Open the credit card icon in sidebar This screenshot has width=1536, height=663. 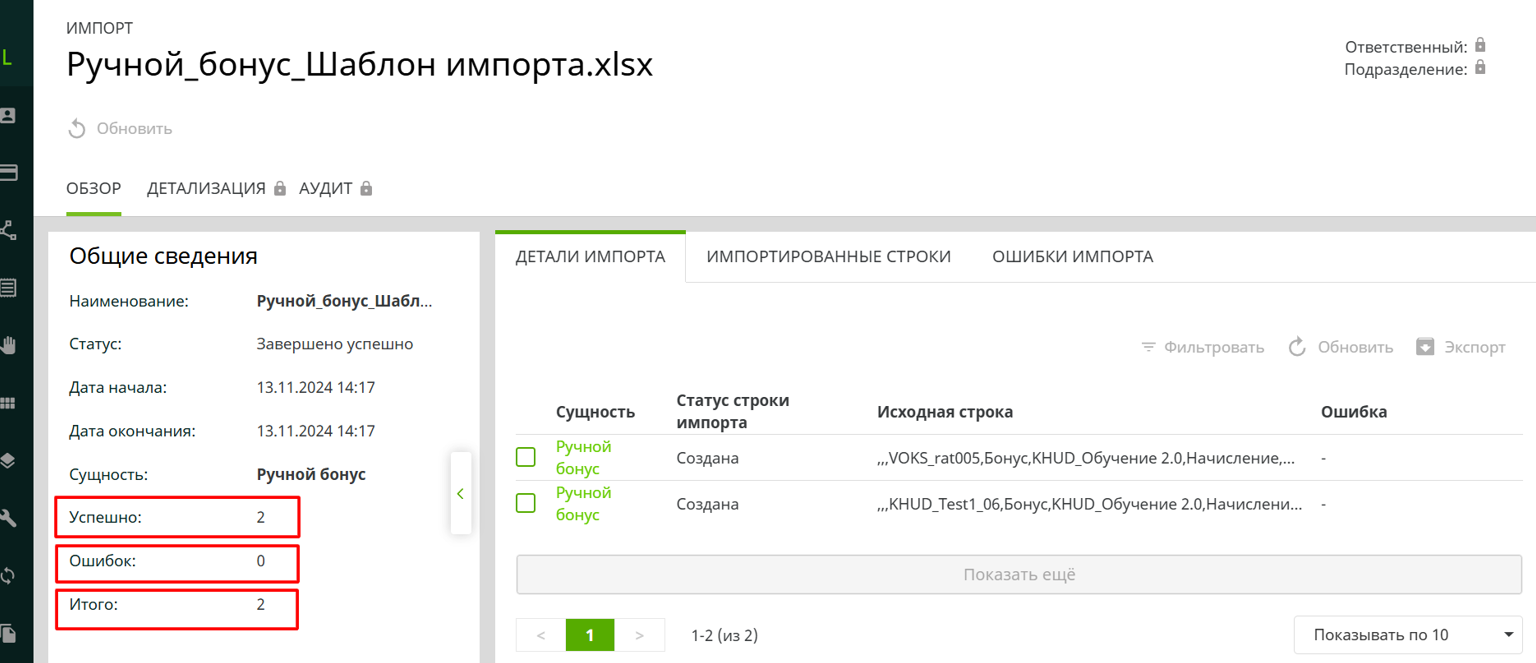(8, 172)
